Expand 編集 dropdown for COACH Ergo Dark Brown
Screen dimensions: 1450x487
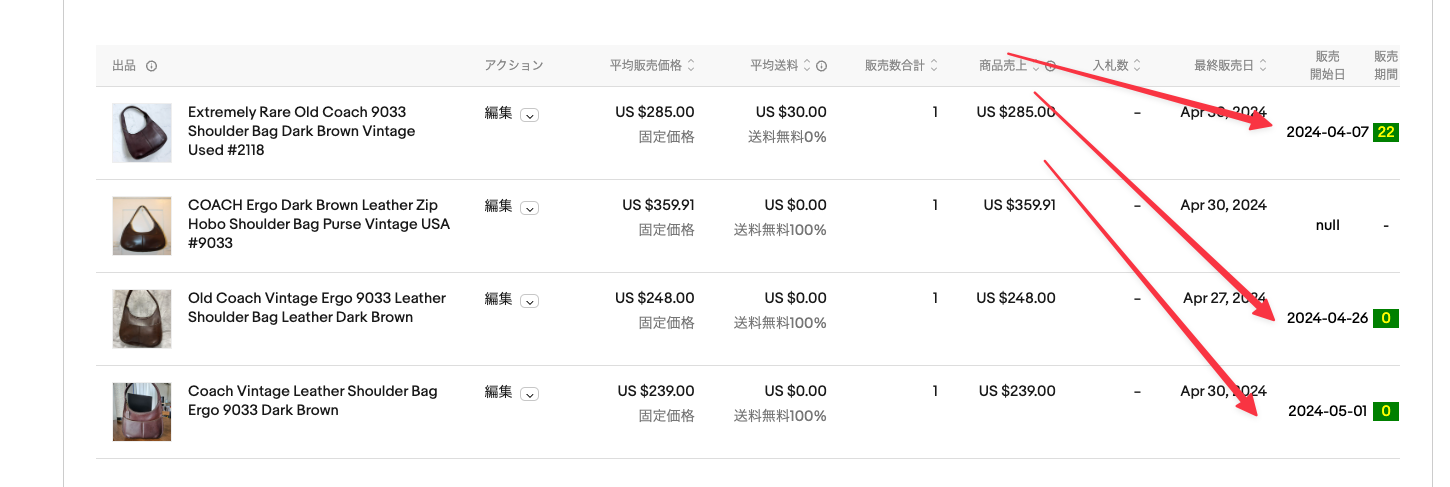[530, 207]
